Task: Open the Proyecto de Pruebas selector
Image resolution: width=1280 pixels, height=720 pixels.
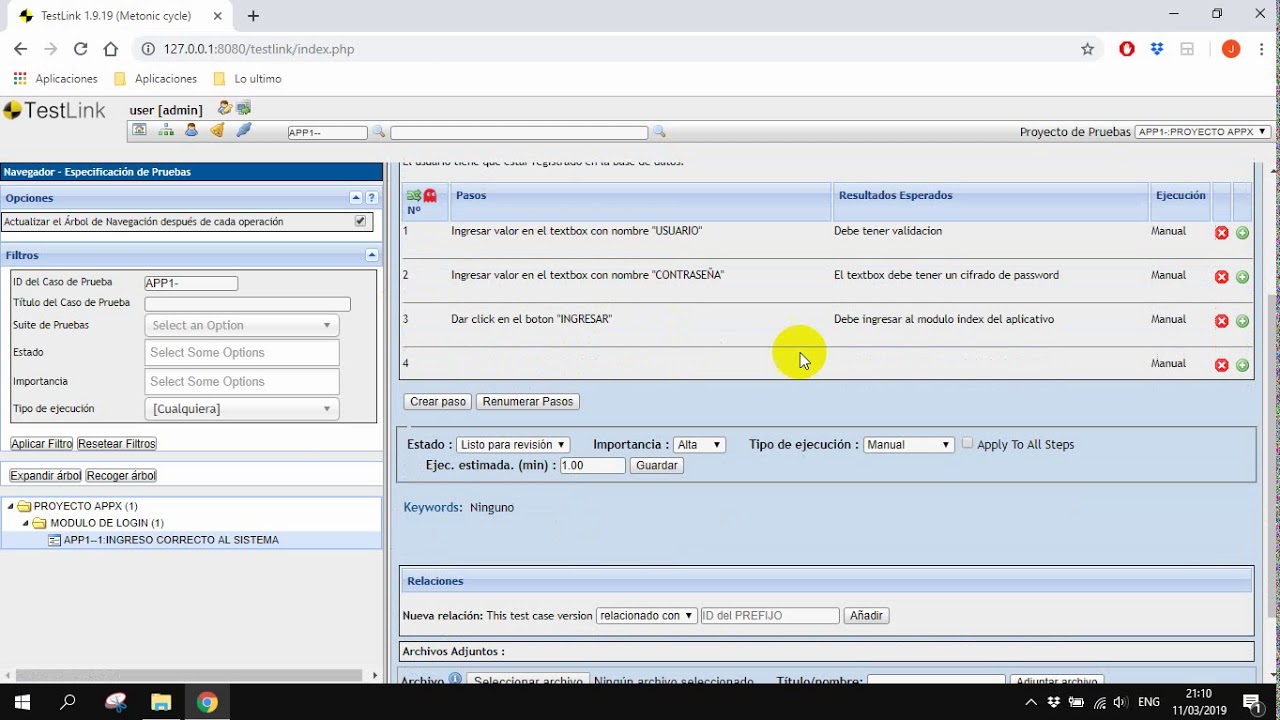Action: click(x=1203, y=132)
